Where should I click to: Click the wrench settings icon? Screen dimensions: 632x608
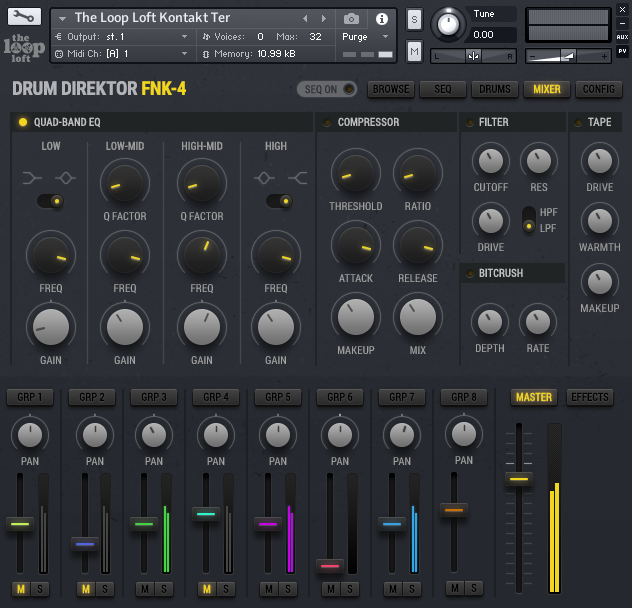tap(25, 18)
